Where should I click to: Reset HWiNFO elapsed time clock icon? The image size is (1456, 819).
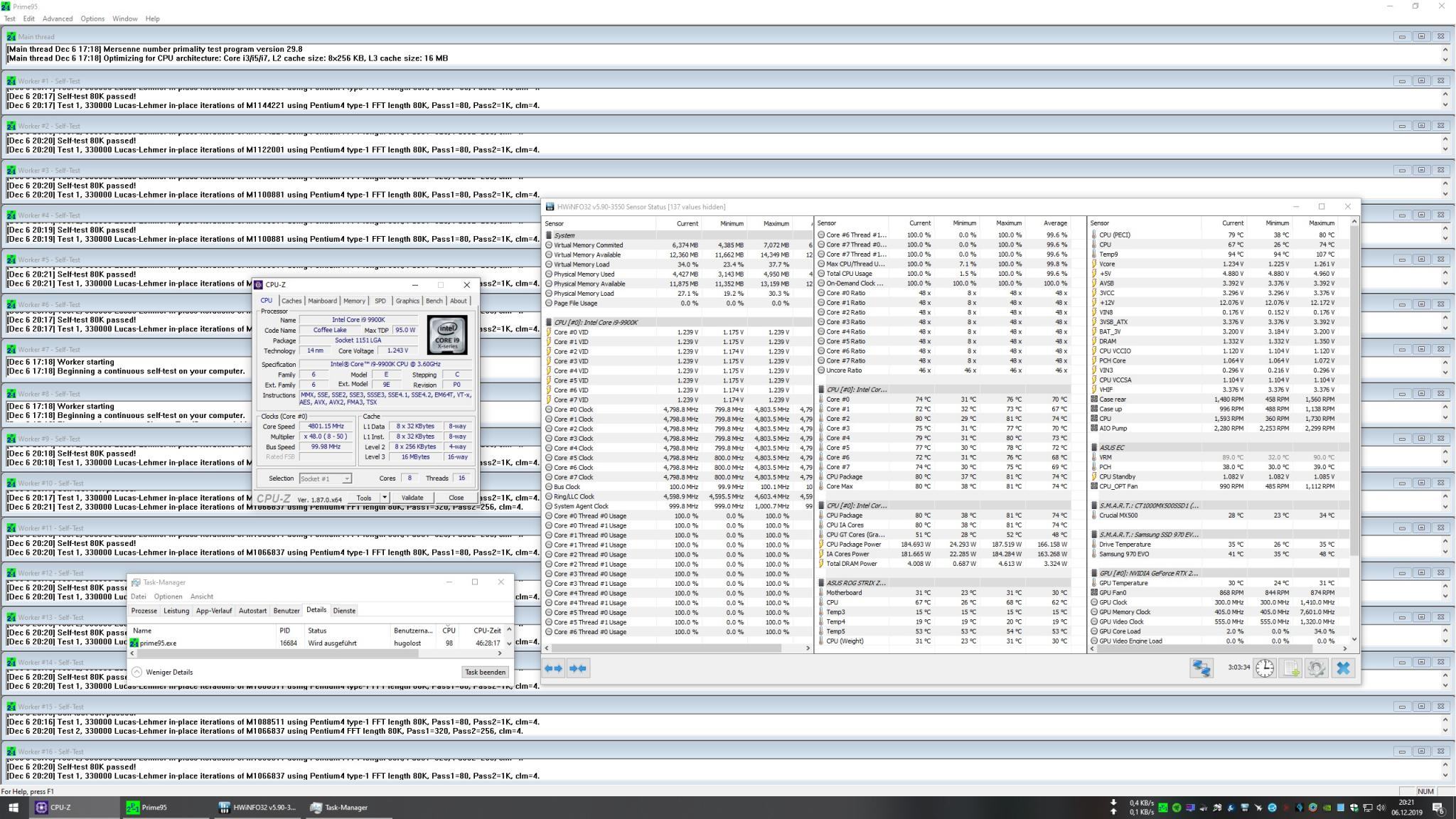tap(1265, 668)
